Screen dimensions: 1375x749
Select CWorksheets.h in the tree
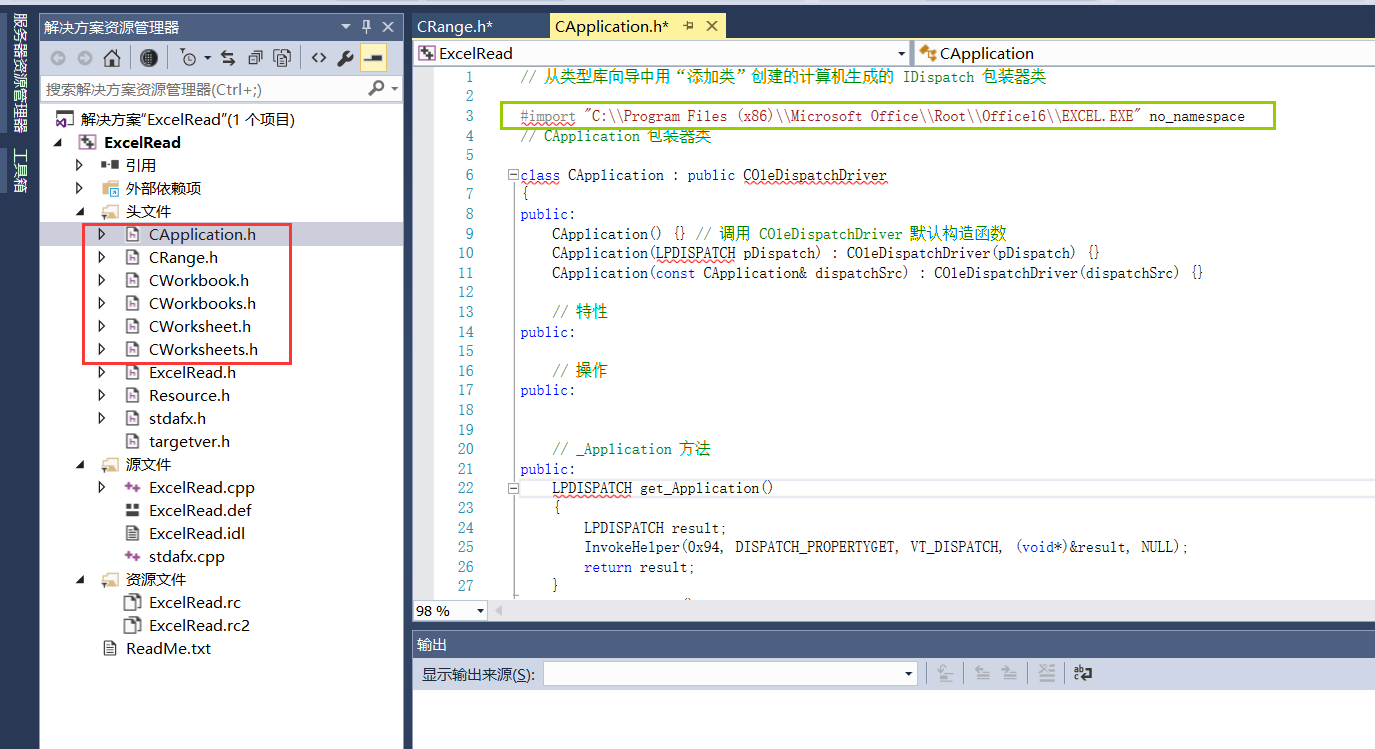[203, 349]
